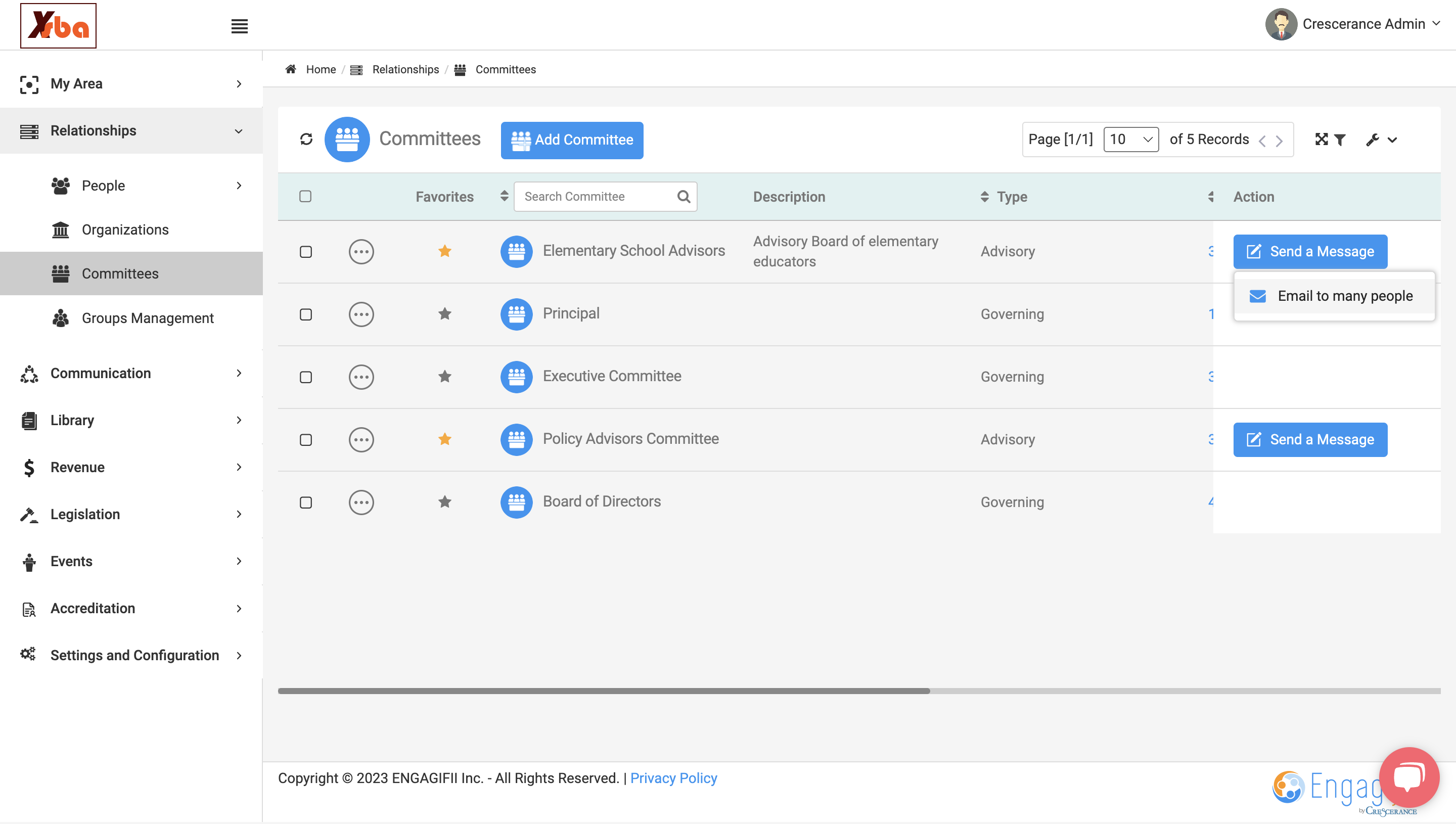Open the filter funnel icon
The height and width of the screenshot is (824, 1456).
[x=1339, y=139]
